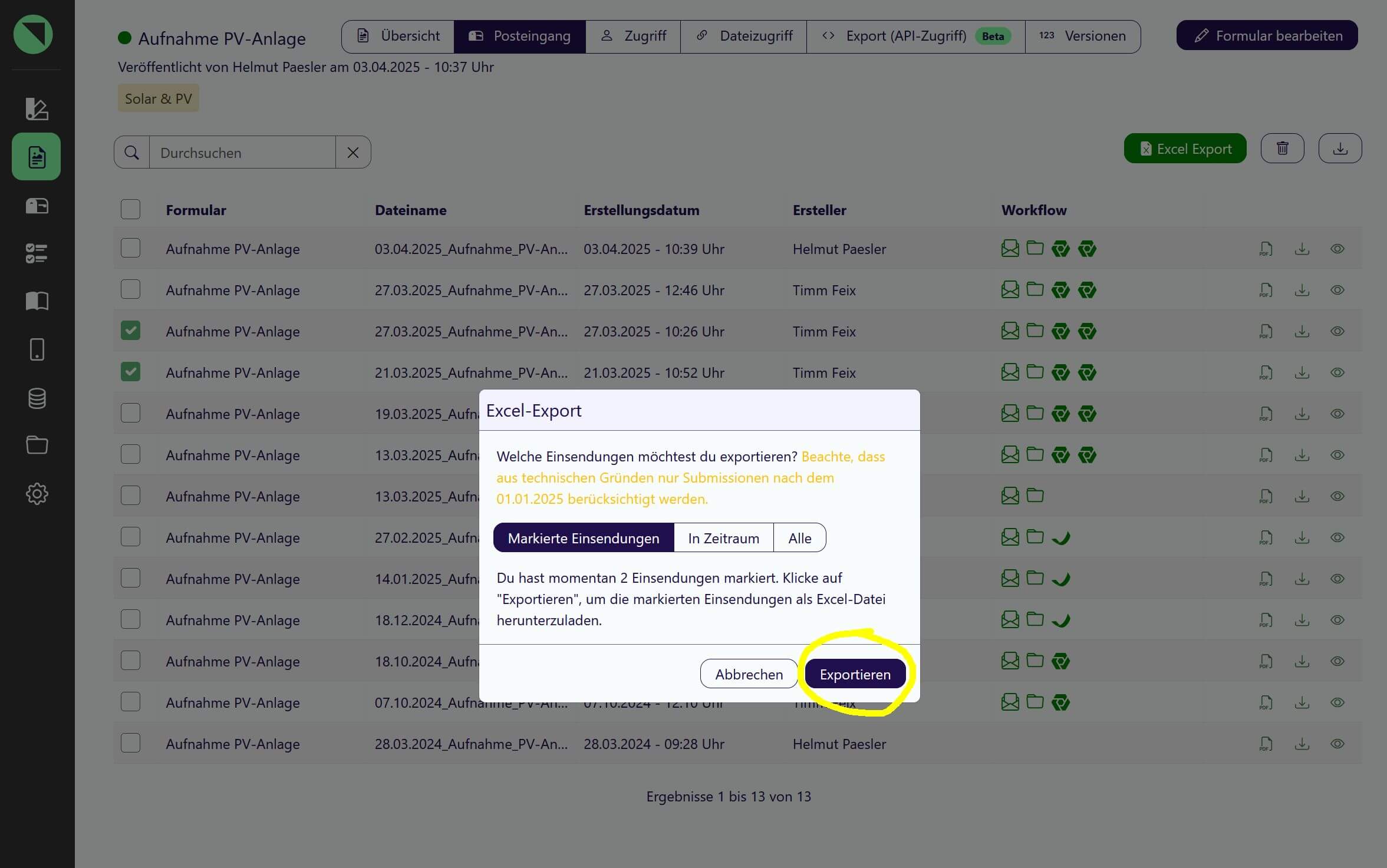Open the database icon in sidebar

pyautogui.click(x=37, y=398)
